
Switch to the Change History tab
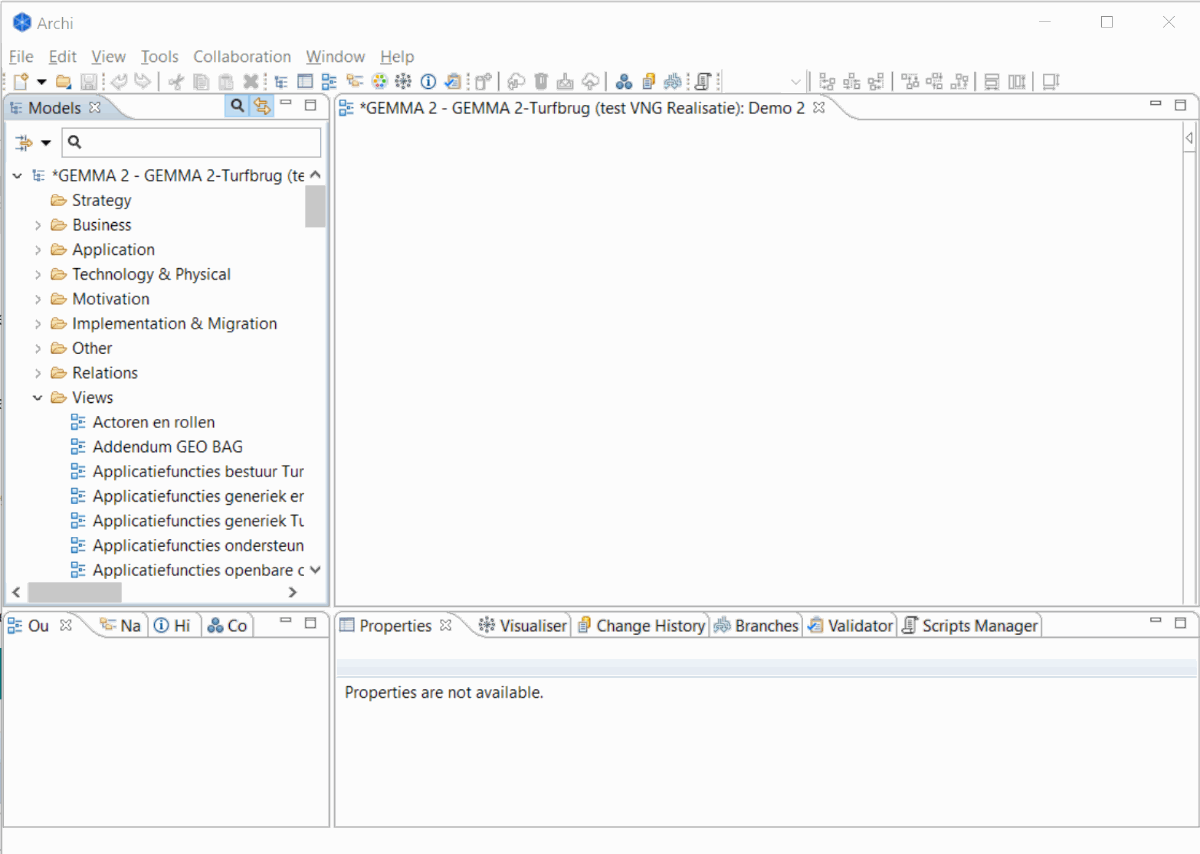(x=641, y=625)
